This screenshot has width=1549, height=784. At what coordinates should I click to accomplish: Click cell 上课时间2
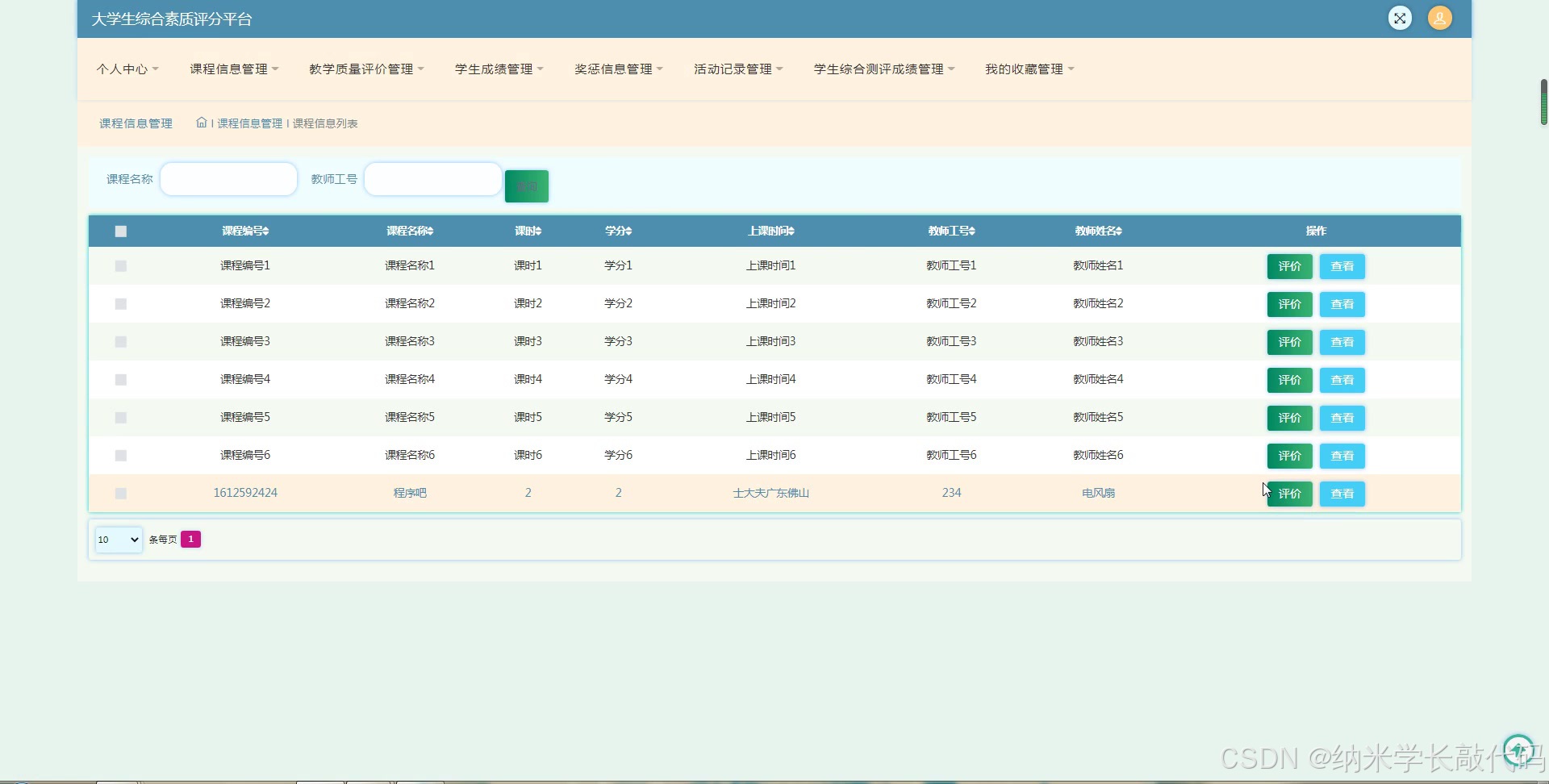pyautogui.click(x=771, y=303)
